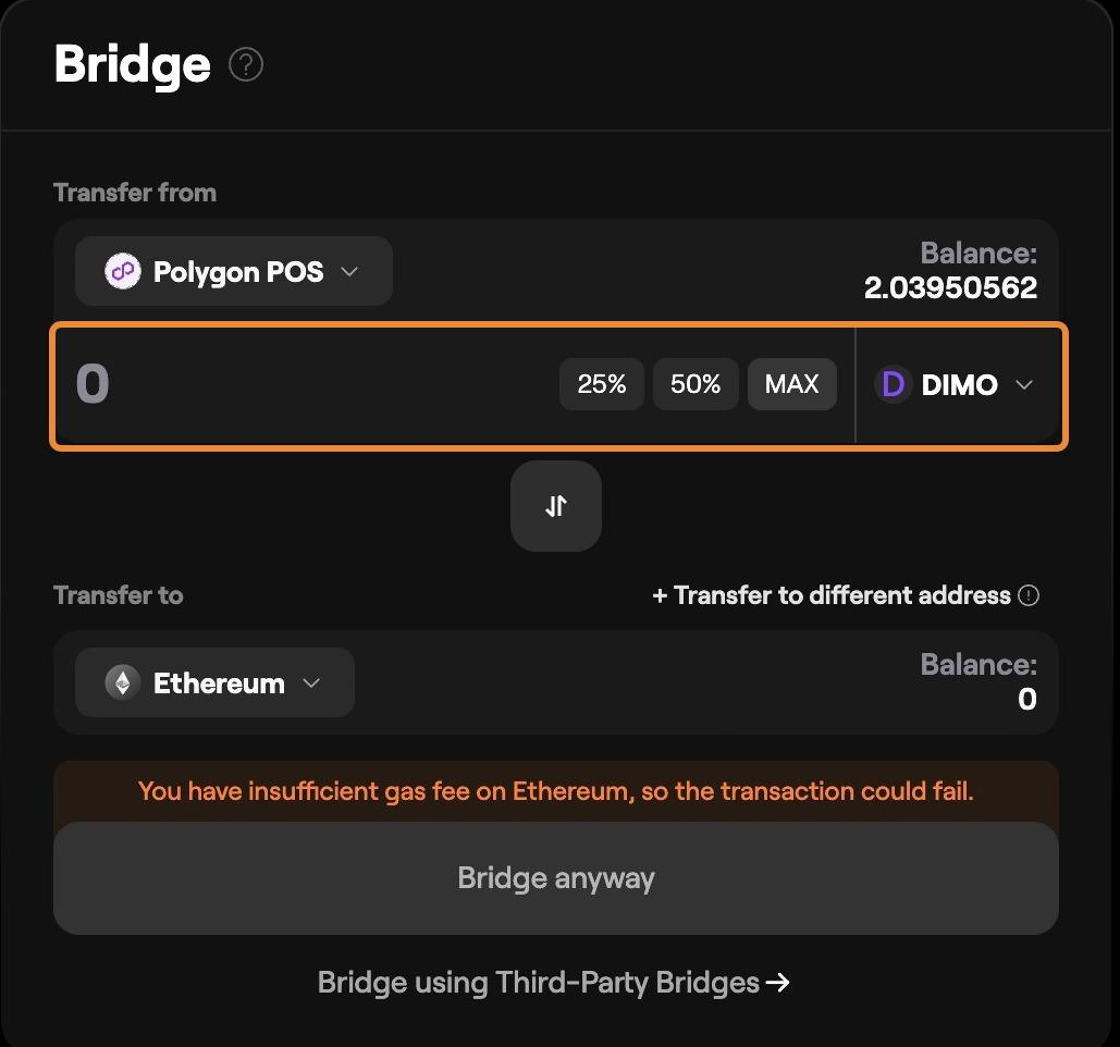The height and width of the screenshot is (1047, 1120).
Task: Click the Bridge panel heading
Action: point(132,64)
